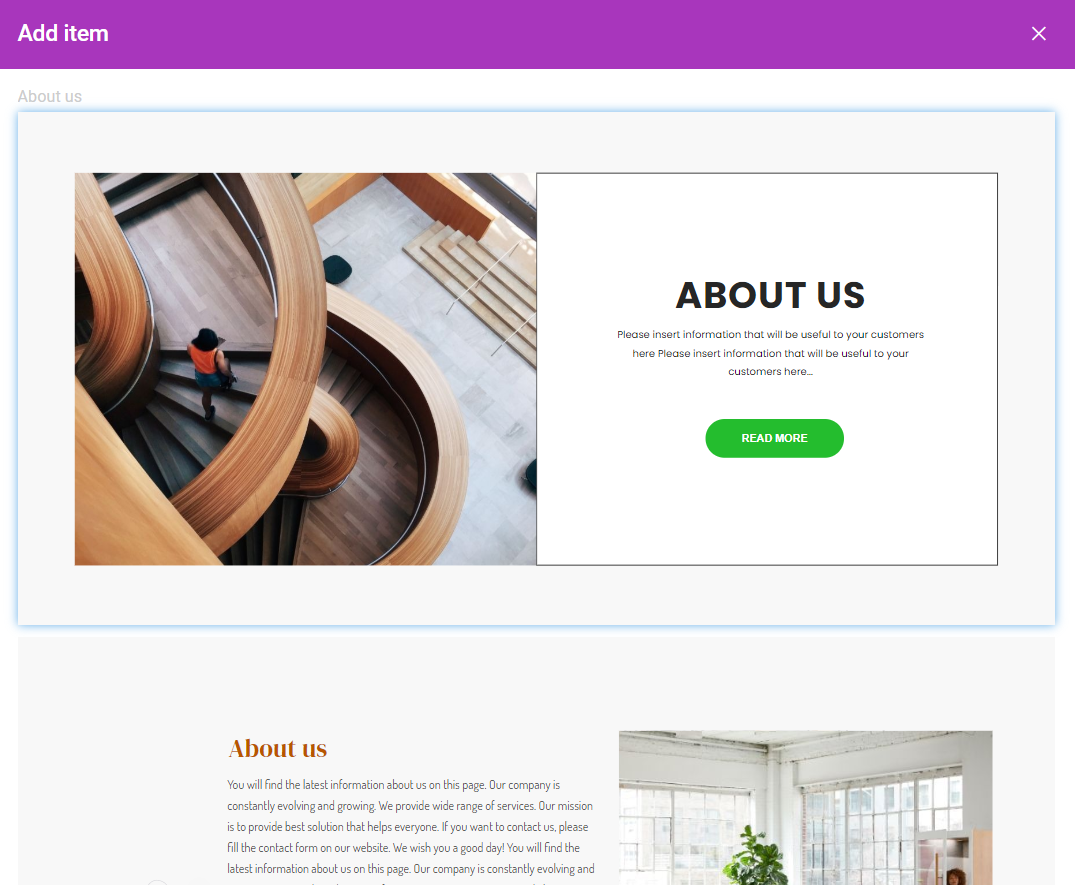Click the 'constantly evolving and growing' text line

pos(410,806)
